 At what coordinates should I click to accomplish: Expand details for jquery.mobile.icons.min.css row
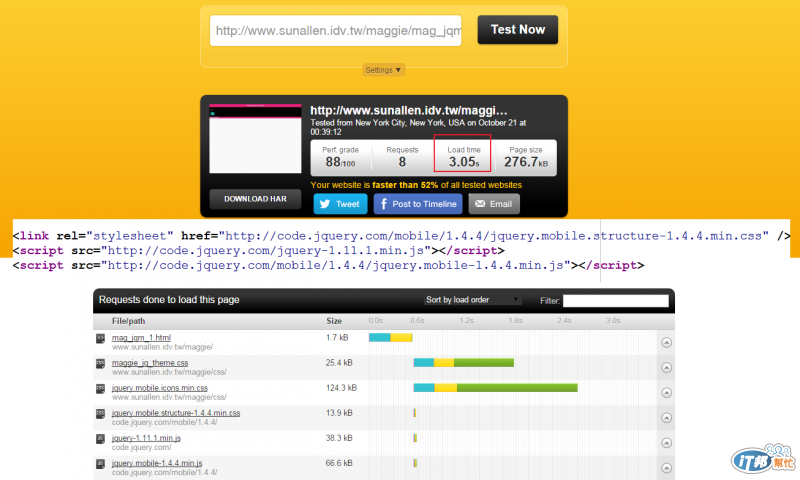(x=666, y=393)
